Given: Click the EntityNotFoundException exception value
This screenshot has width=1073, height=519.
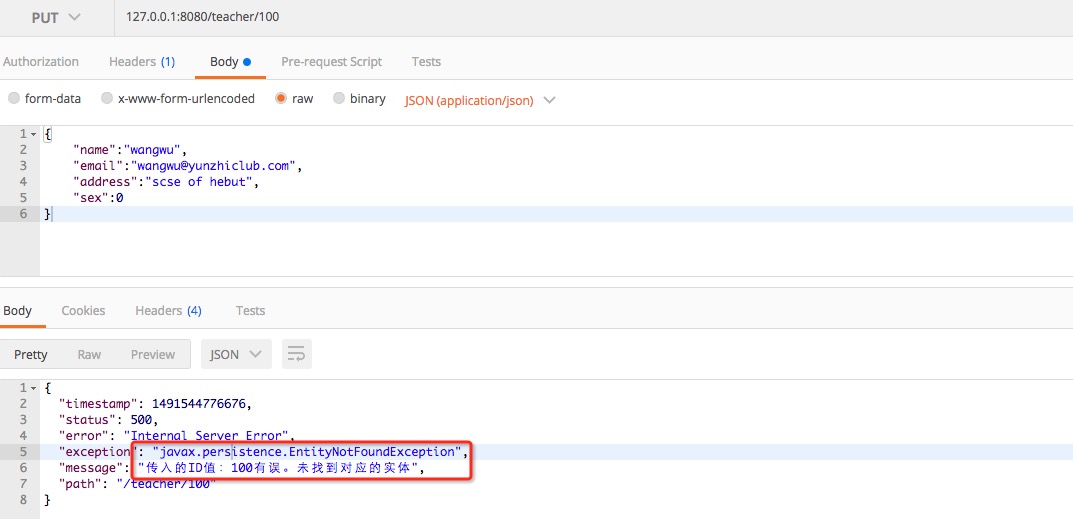Looking at the screenshot, I should click(x=308, y=452).
